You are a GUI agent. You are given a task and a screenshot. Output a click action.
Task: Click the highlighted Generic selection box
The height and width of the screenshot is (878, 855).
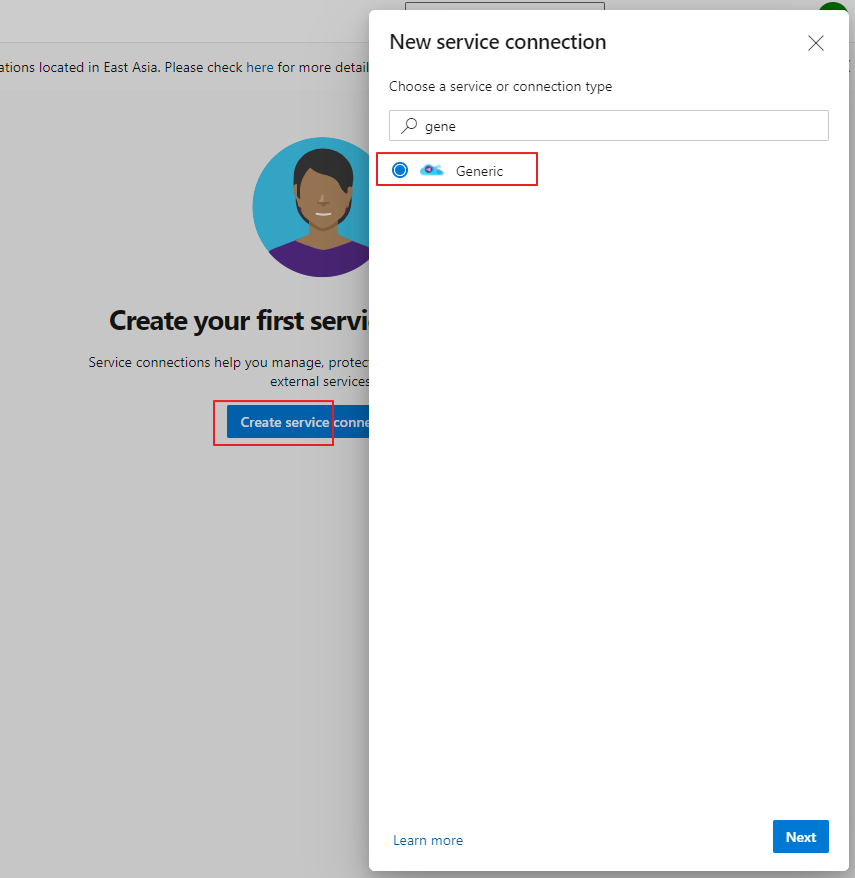point(457,169)
